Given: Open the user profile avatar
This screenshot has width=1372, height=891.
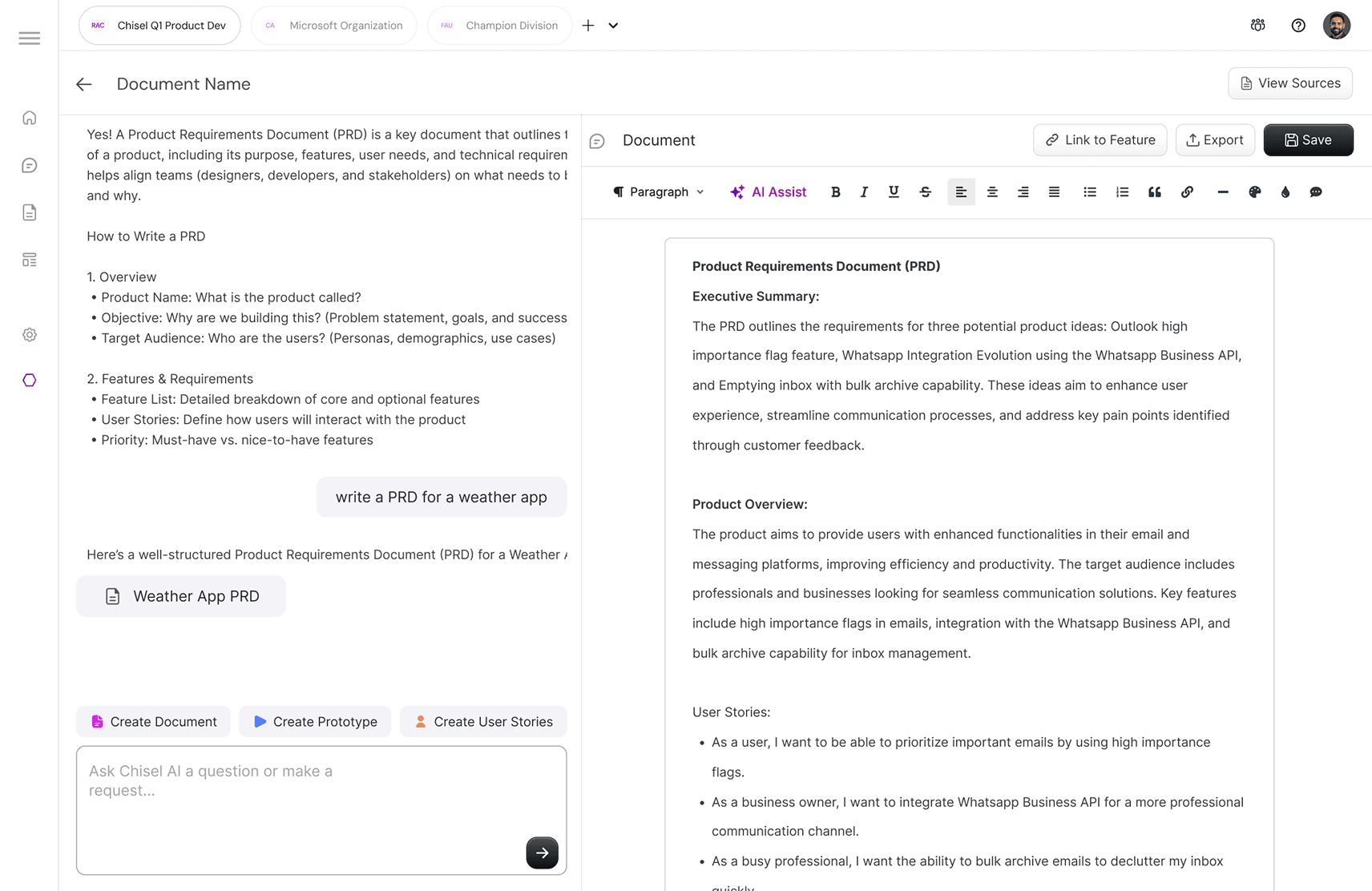Looking at the screenshot, I should (1336, 25).
